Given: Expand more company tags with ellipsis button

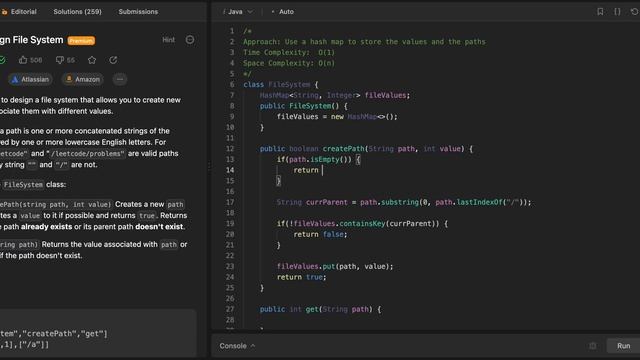Looking at the screenshot, I should pos(120,79).
